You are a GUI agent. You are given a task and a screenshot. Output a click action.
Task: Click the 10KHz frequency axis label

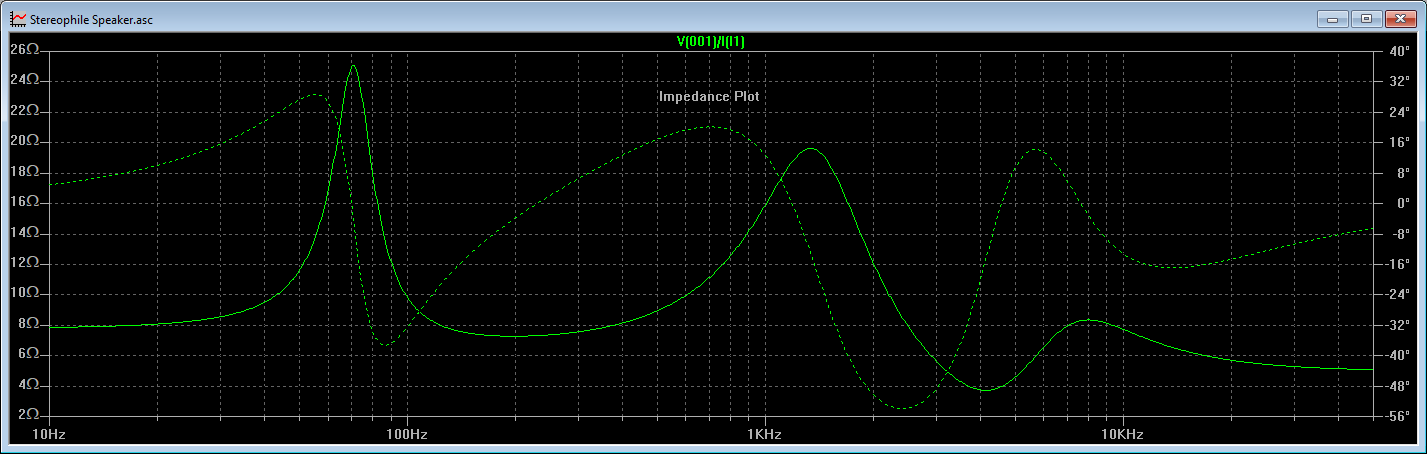point(1122,435)
